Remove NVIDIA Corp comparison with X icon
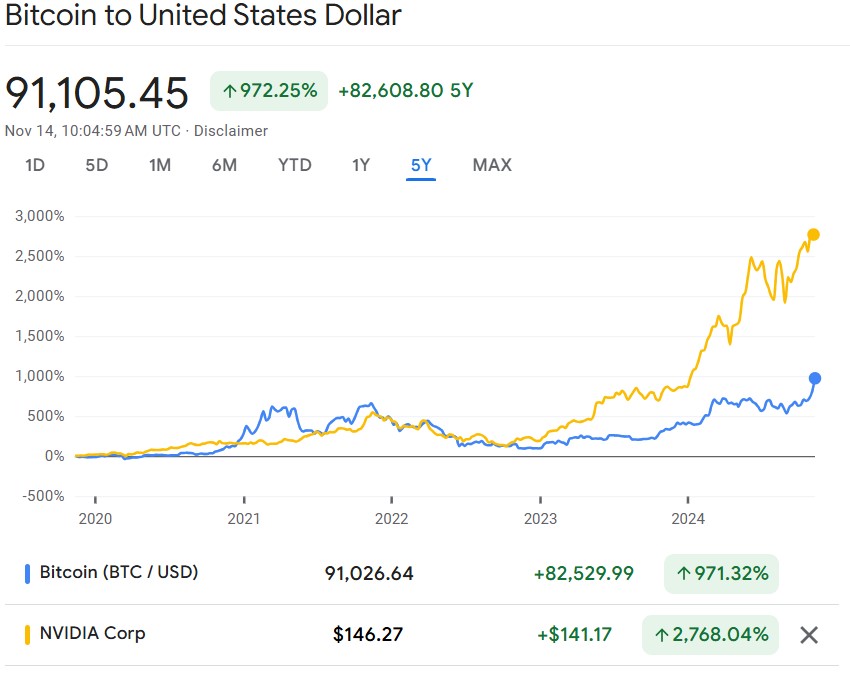 [809, 634]
